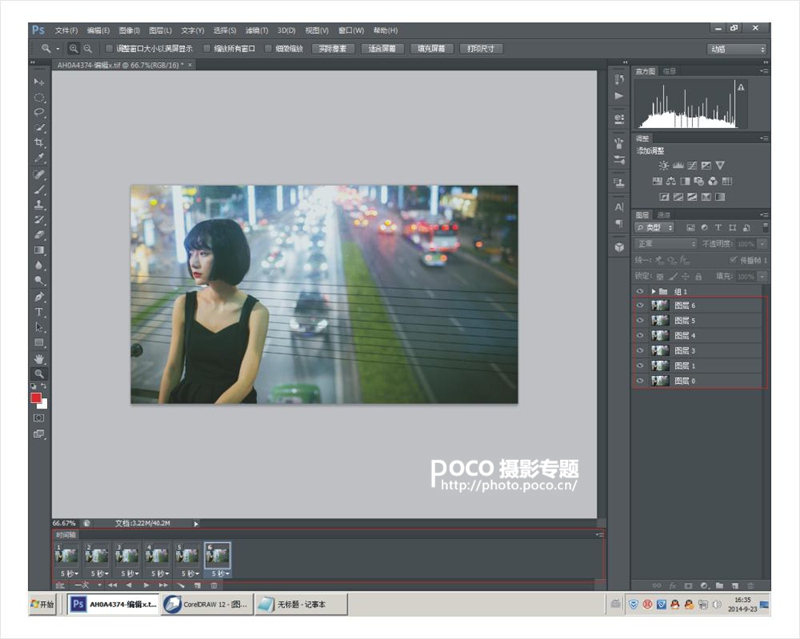The height and width of the screenshot is (639, 800).
Task: Select the Lasso tool
Action: (39, 112)
